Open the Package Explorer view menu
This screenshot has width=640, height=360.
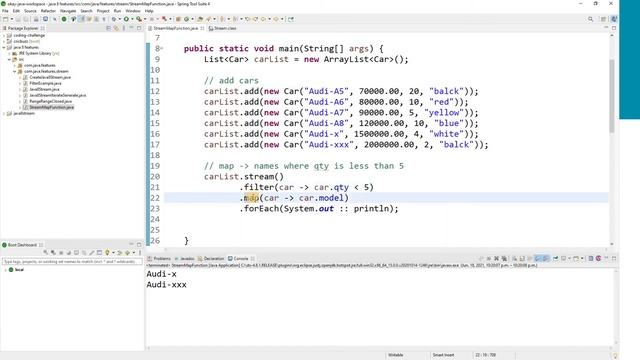[124, 28]
